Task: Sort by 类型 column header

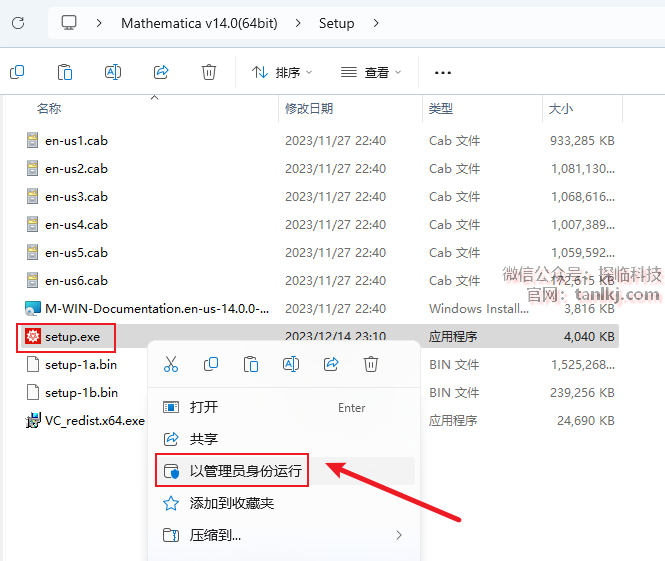Action: point(441,109)
